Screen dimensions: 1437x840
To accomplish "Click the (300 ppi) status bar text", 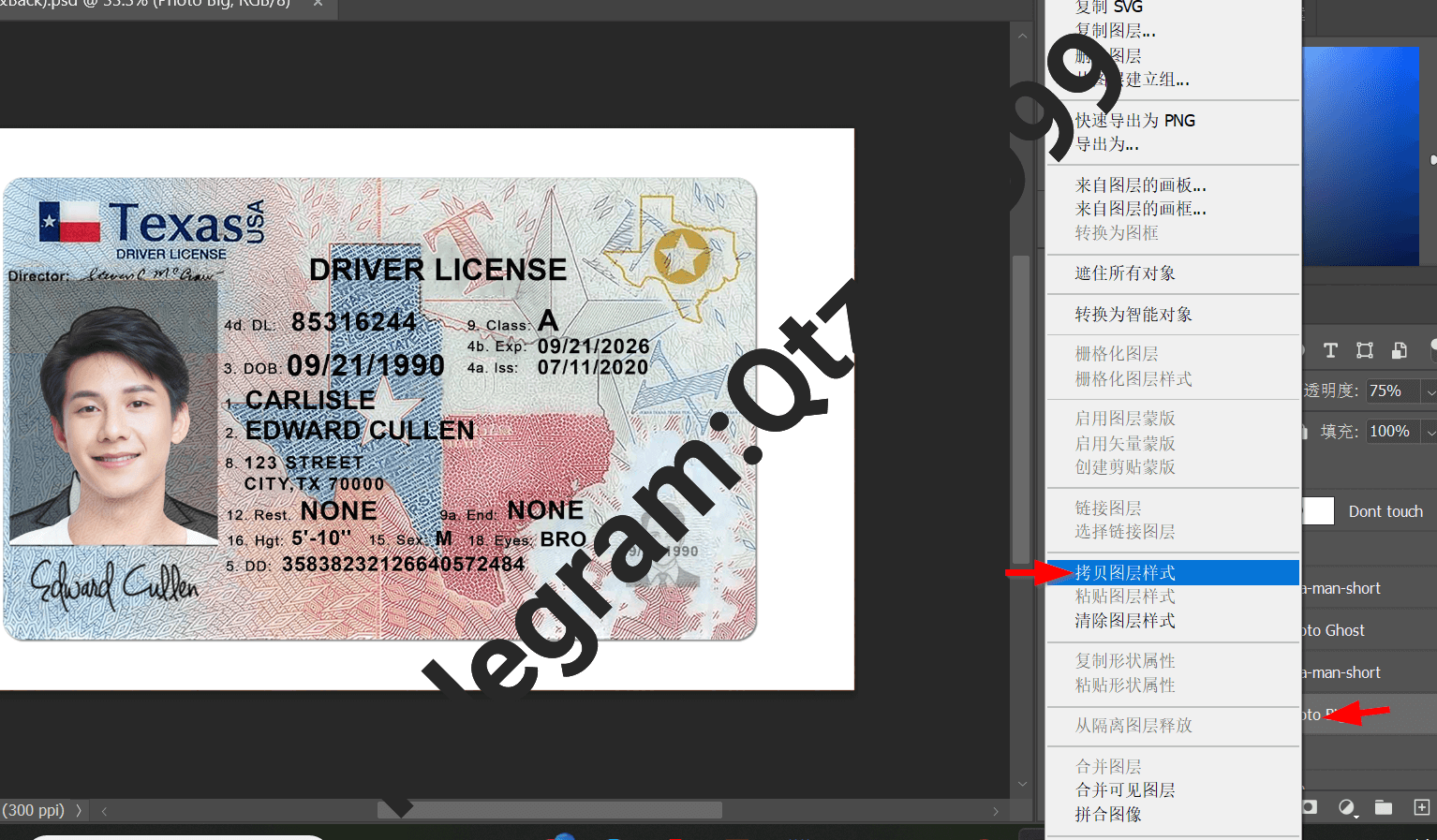I will 34,810.
